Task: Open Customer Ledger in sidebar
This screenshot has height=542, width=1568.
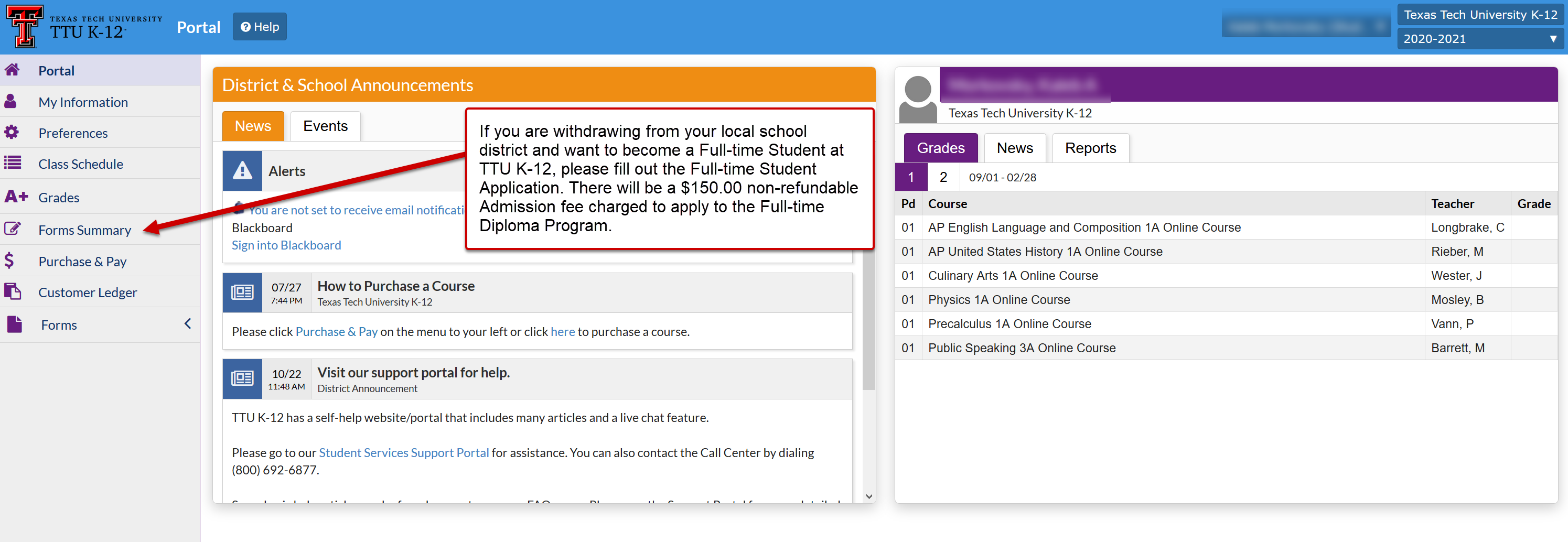Action: pos(100,292)
